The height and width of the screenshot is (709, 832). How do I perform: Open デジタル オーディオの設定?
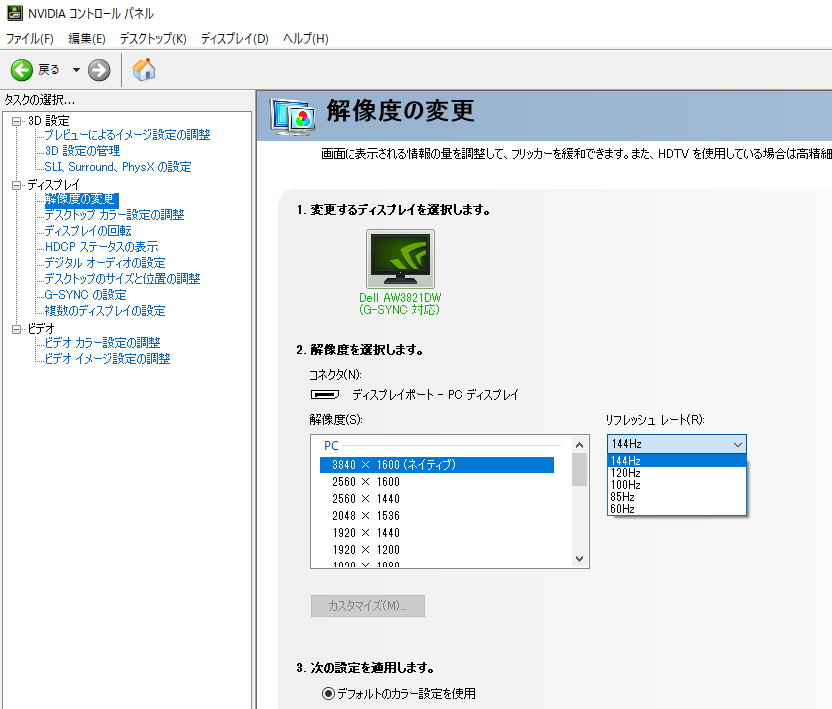point(105,263)
